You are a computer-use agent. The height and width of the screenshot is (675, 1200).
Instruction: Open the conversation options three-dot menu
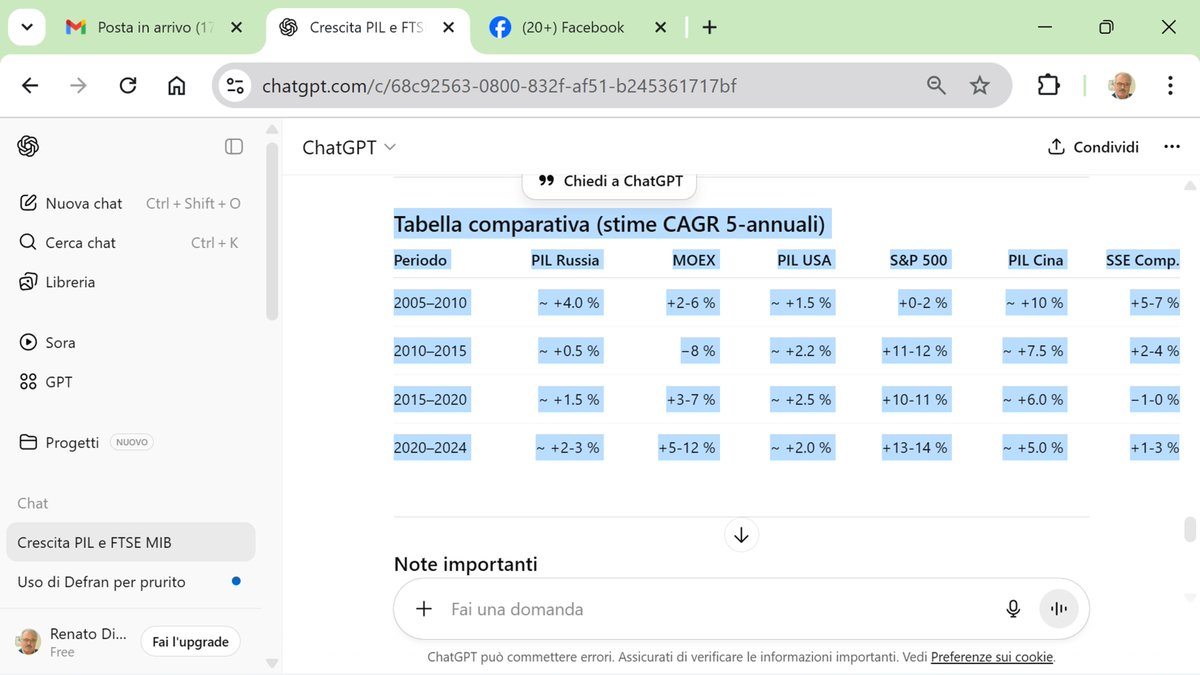(1172, 147)
